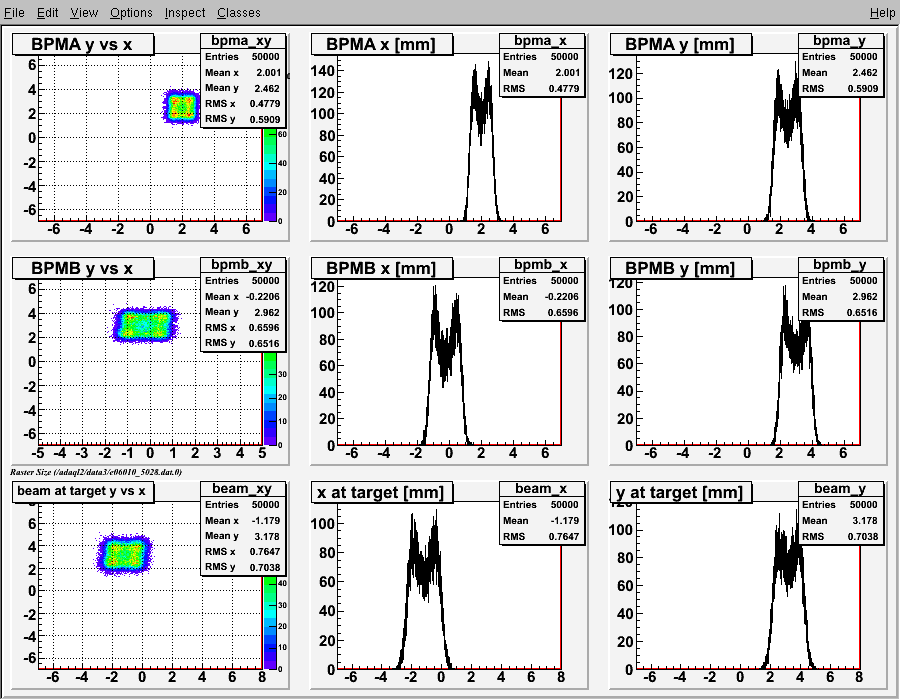Select the 'BPMA y [mm]' title box
The image size is (900, 700).
click(x=681, y=44)
